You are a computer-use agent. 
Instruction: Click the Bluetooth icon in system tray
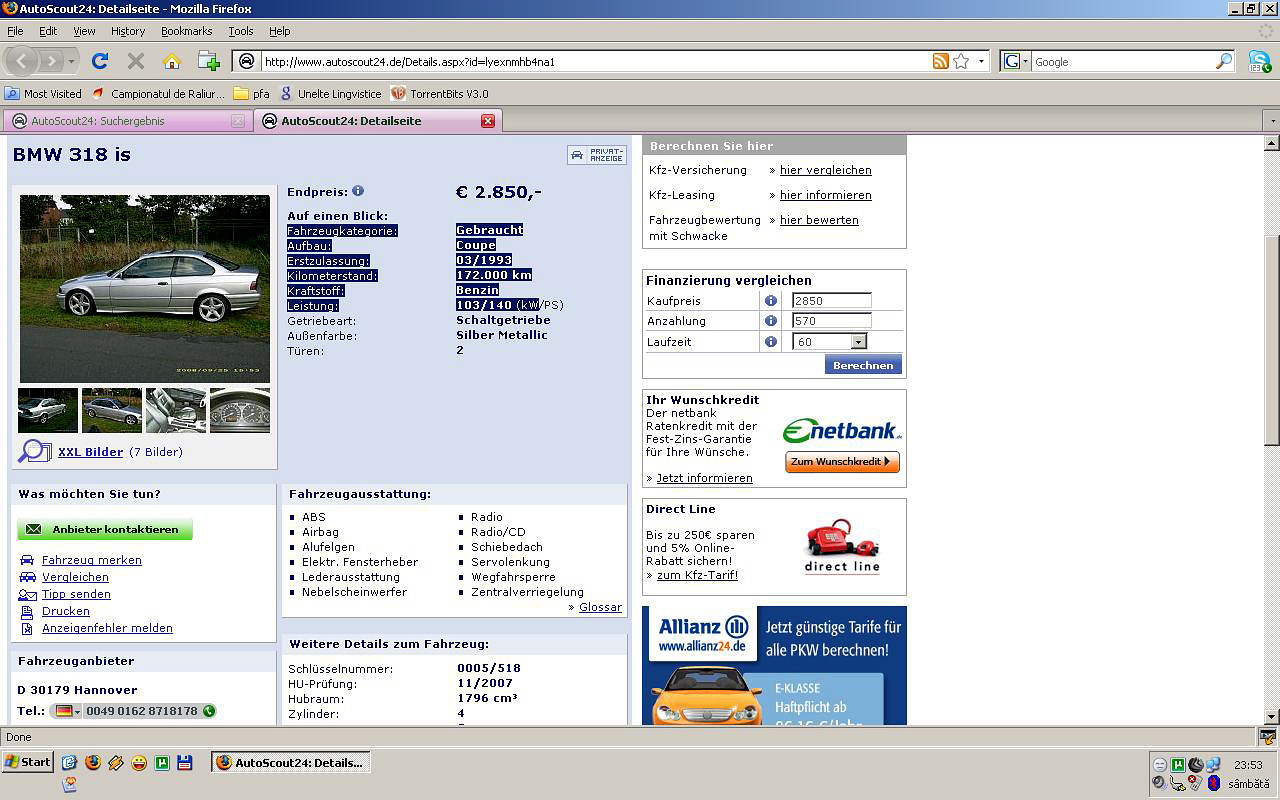tap(1212, 783)
